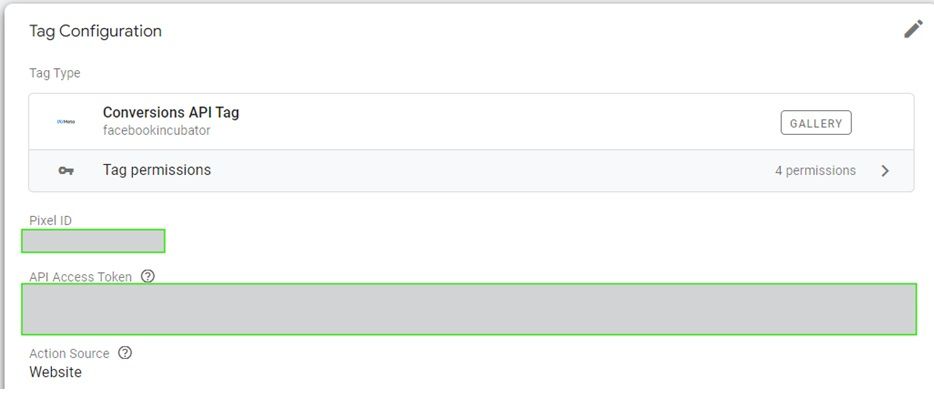This screenshot has height=412, width=934.
Task: Expand Tag permissions using the chevron arrow
Action: point(885,171)
